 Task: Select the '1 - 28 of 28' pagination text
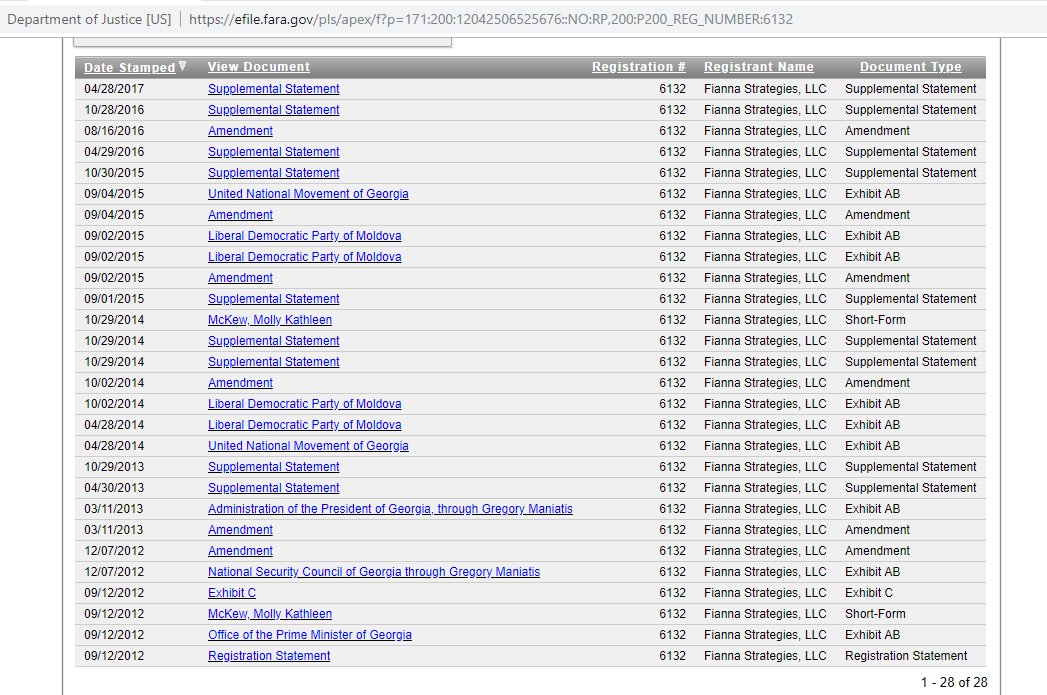954,682
